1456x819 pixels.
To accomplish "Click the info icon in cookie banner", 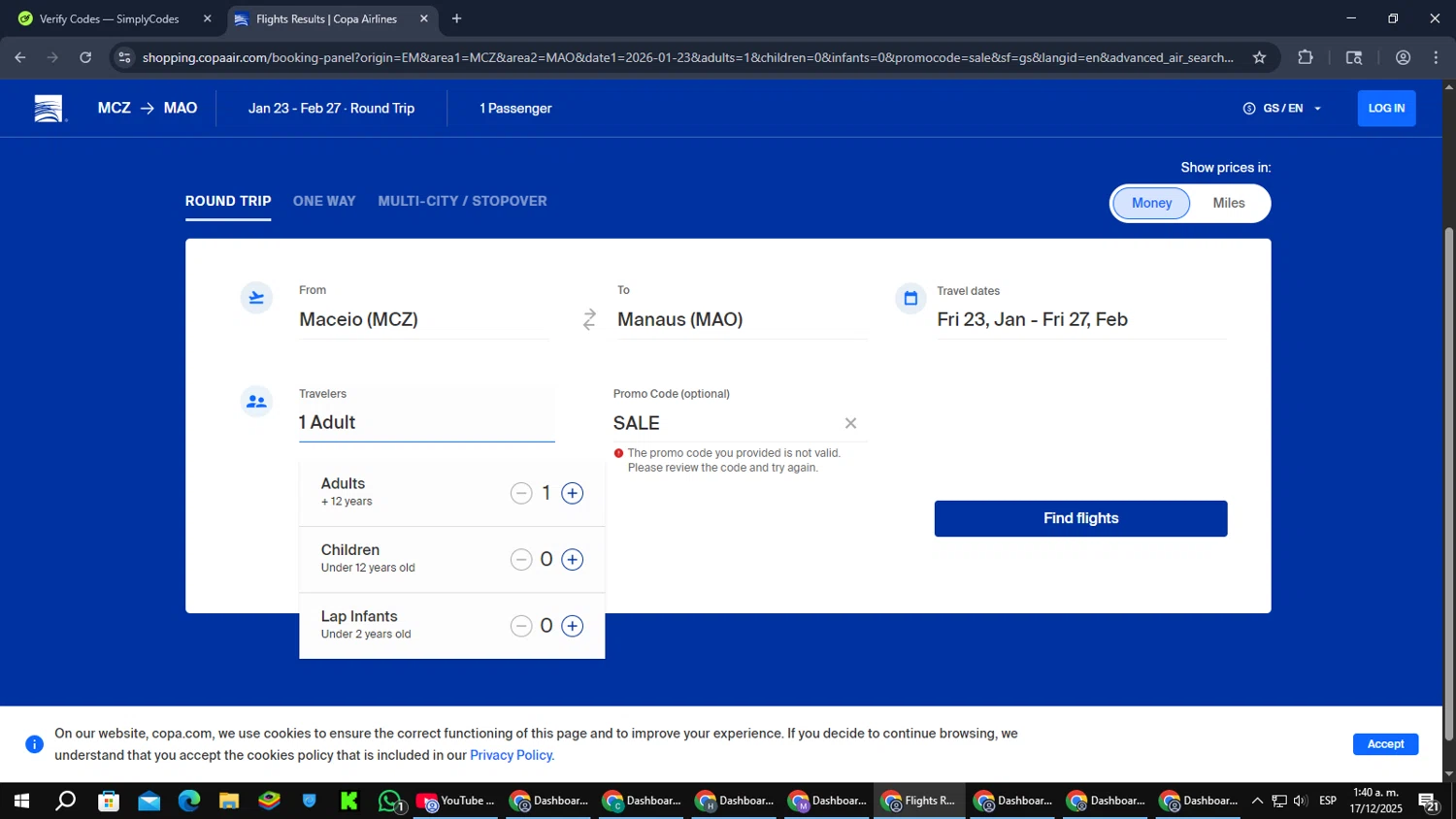I will (34, 744).
